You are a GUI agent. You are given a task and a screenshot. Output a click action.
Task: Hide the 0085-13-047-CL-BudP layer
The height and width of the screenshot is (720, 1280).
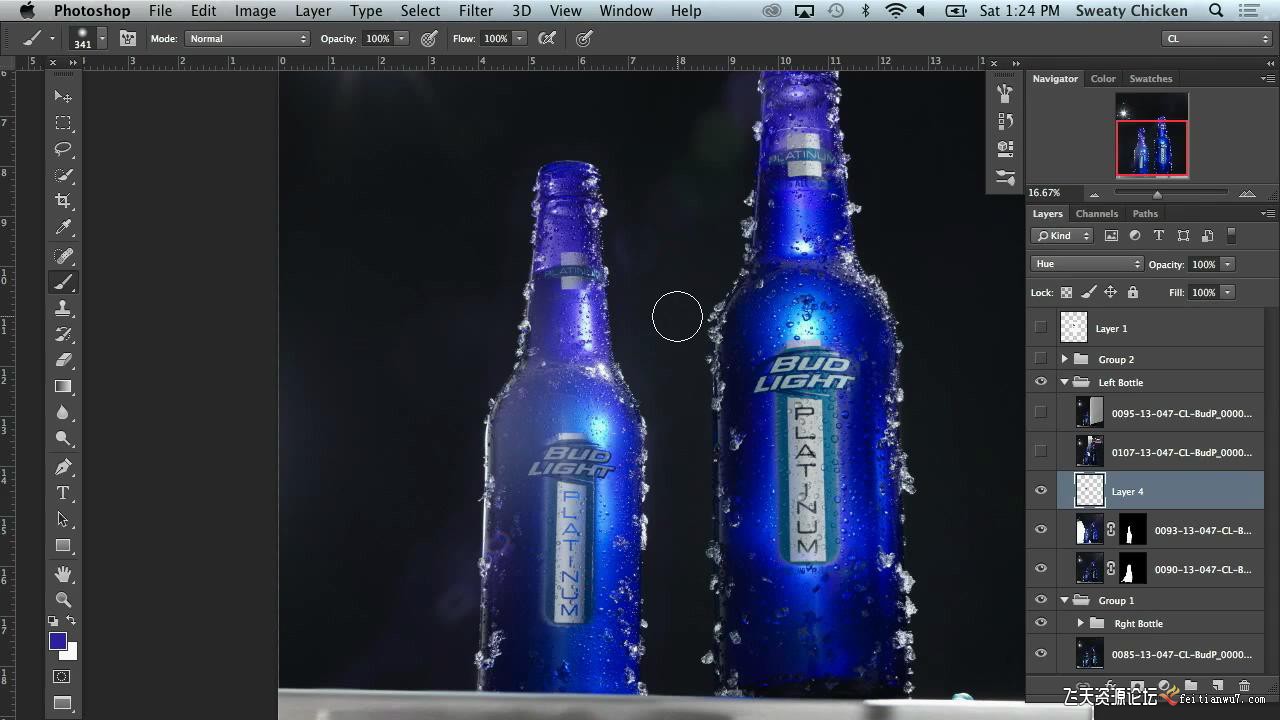(x=1041, y=653)
